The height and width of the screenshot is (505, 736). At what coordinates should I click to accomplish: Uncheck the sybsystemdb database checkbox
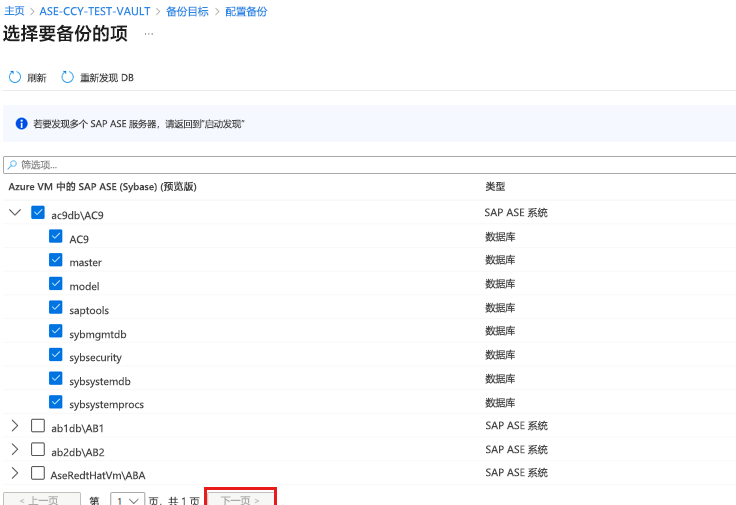(x=56, y=378)
